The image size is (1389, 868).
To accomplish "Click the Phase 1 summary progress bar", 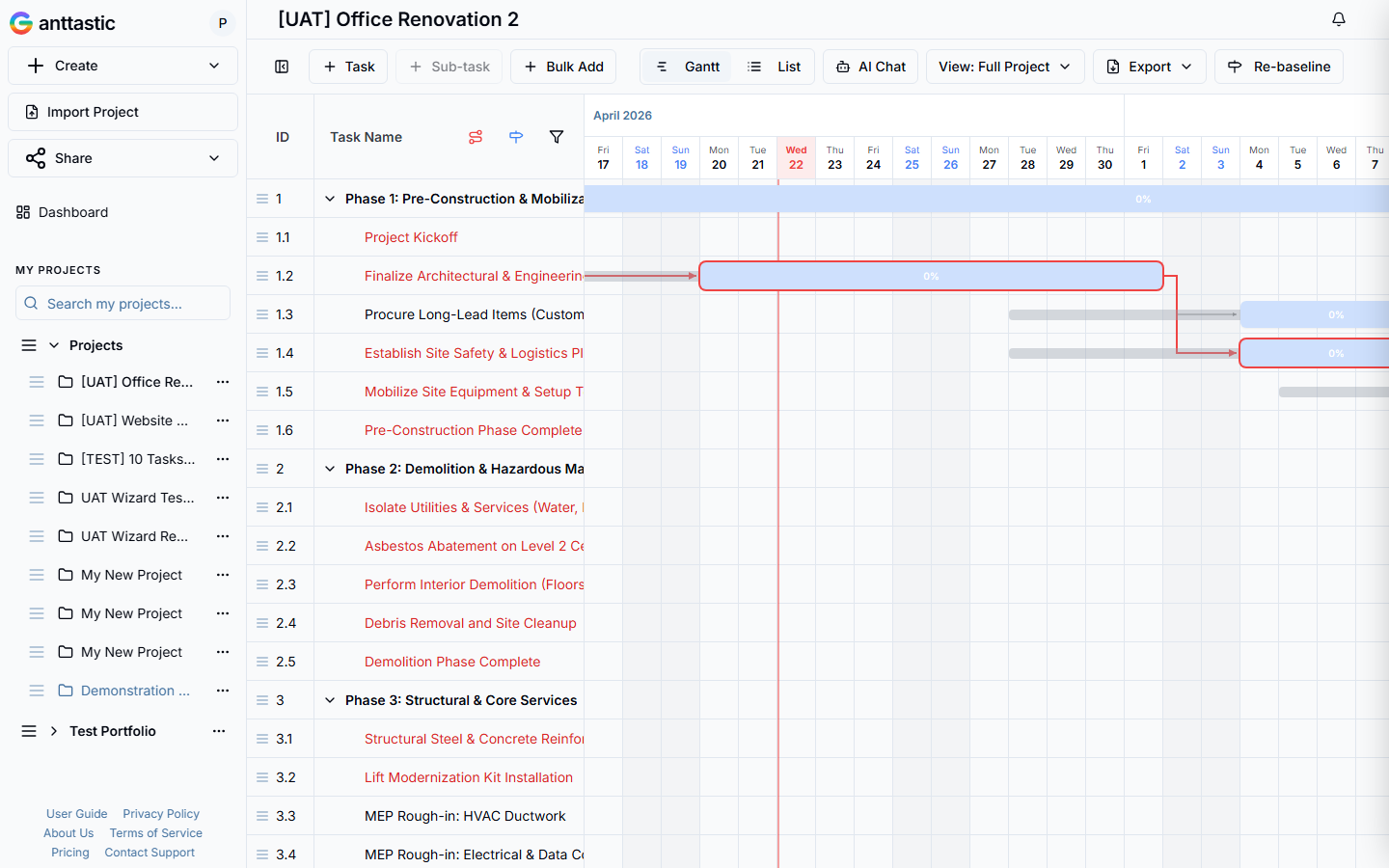I will 986,199.
